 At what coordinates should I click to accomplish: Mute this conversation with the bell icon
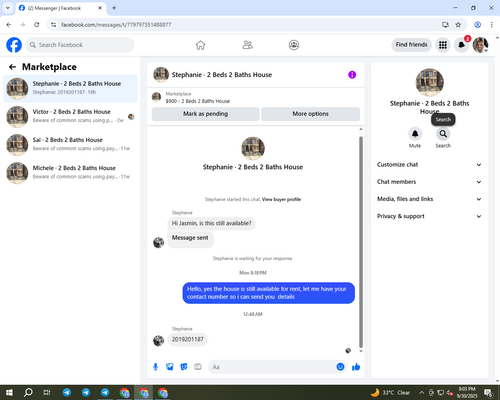tap(415, 134)
